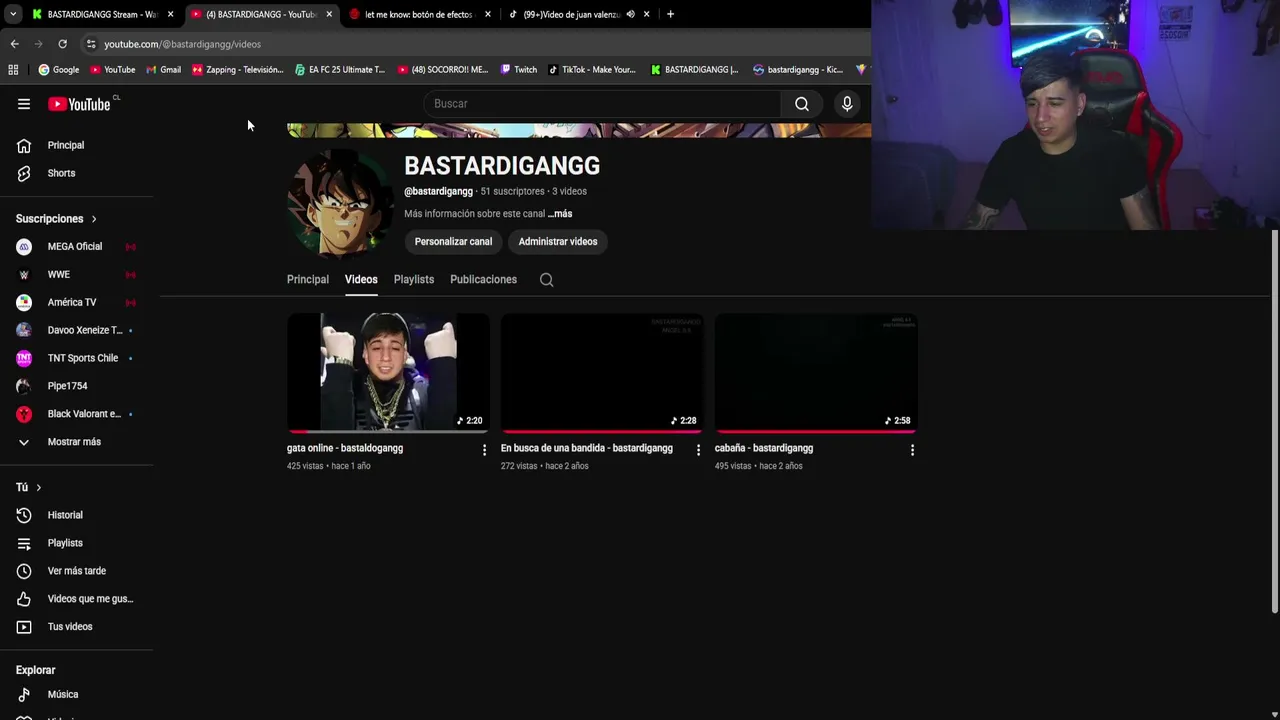1280x720 pixels.
Task: Open Twitch bookmark
Action: pyautogui.click(x=519, y=70)
